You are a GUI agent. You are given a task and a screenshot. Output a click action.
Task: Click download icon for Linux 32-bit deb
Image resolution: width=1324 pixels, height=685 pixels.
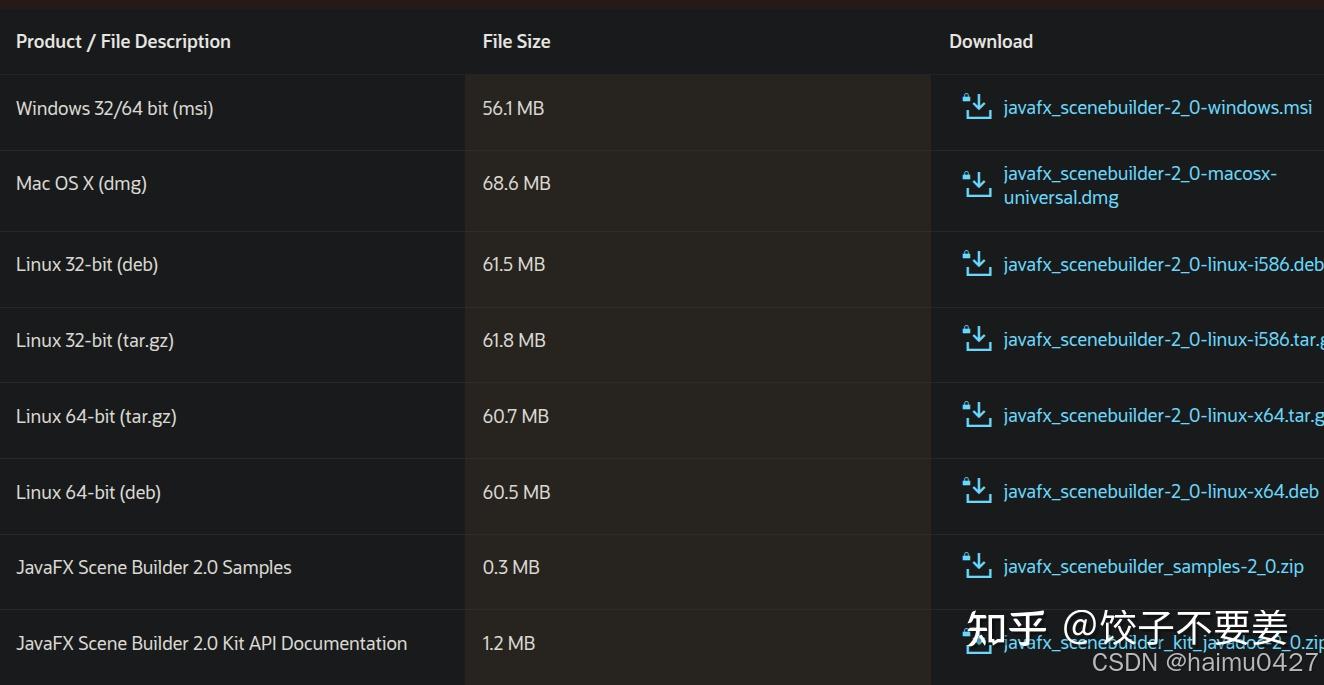click(976, 263)
